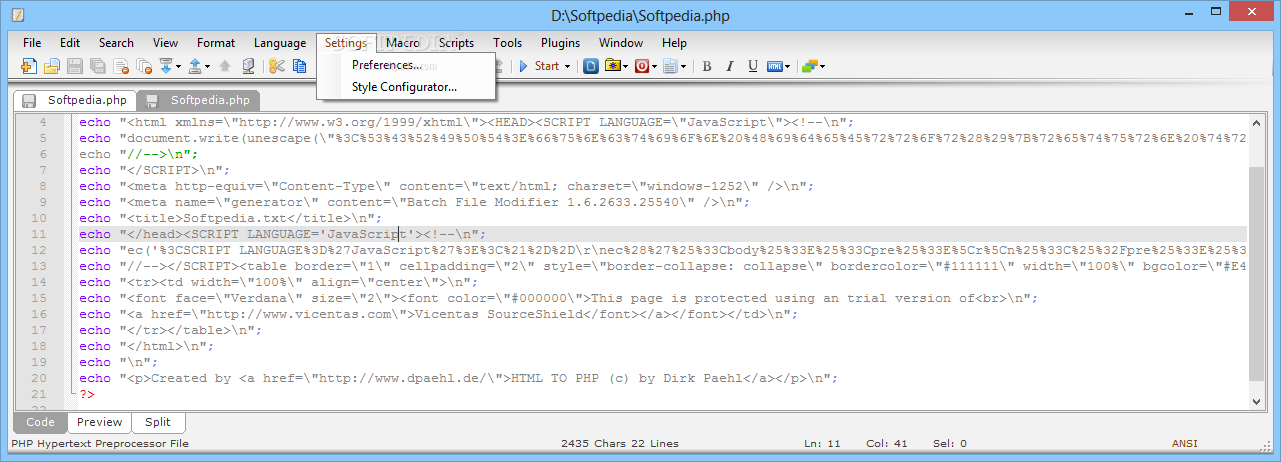Screen dimensions: 1281x462
Task: Click the vertical scrollbar up arrow
Action: tap(1257, 122)
